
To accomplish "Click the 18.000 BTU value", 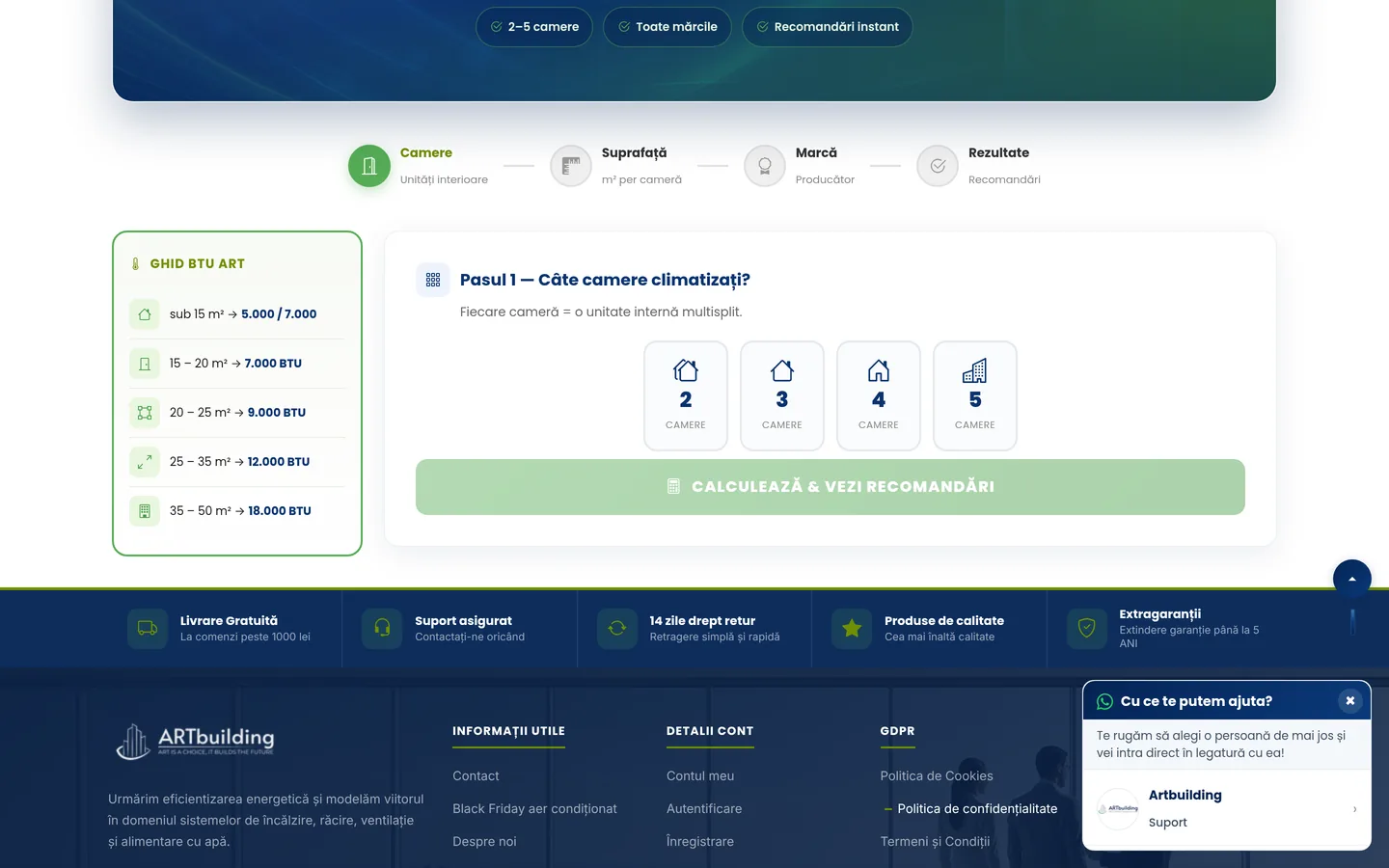I will 280,511.
